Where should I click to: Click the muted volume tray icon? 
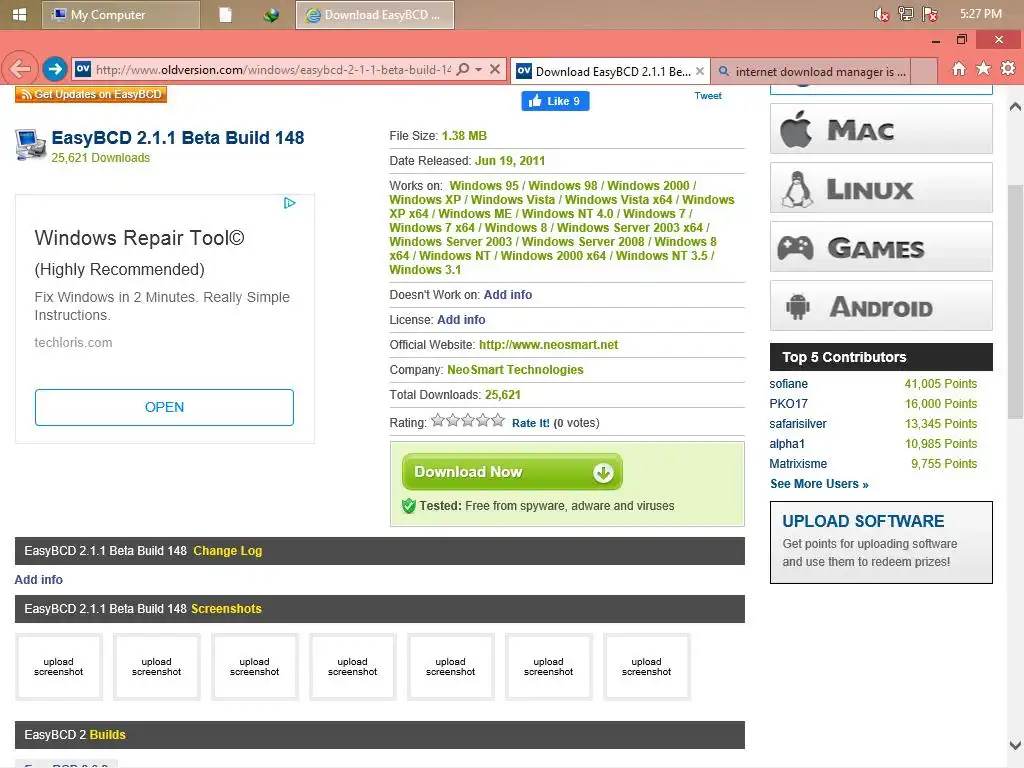[x=882, y=14]
